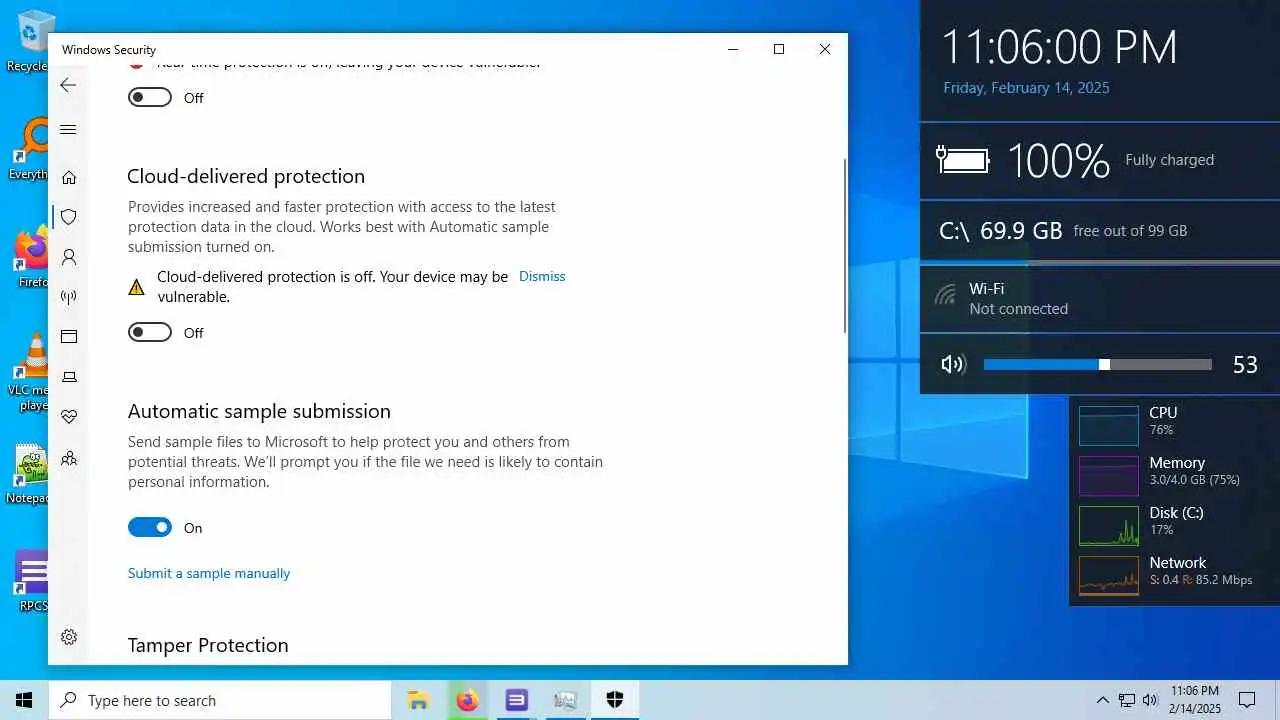
Task: Open File Explorer from the taskbar
Action: [418, 700]
